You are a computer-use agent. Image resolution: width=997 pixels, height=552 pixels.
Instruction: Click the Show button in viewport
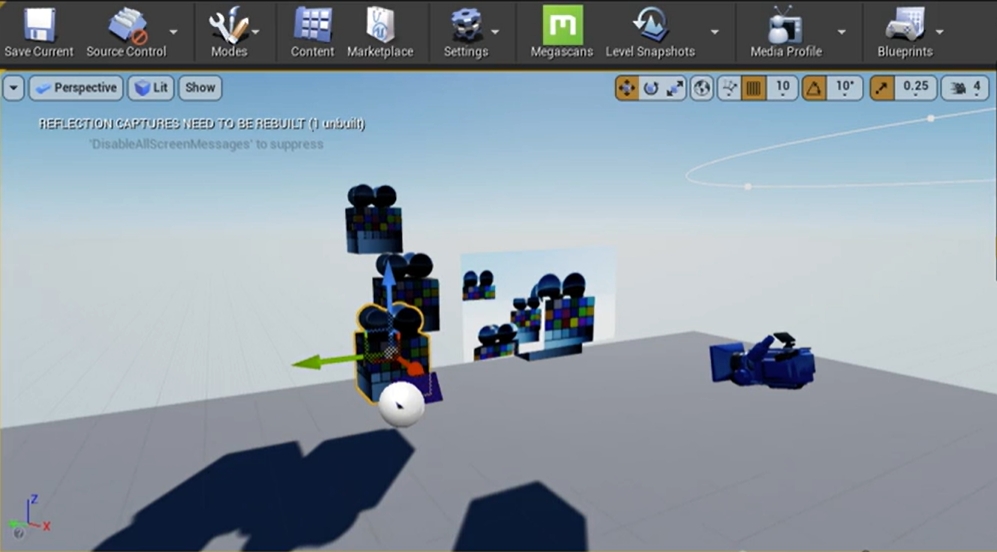pyautogui.click(x=200, y=88)
